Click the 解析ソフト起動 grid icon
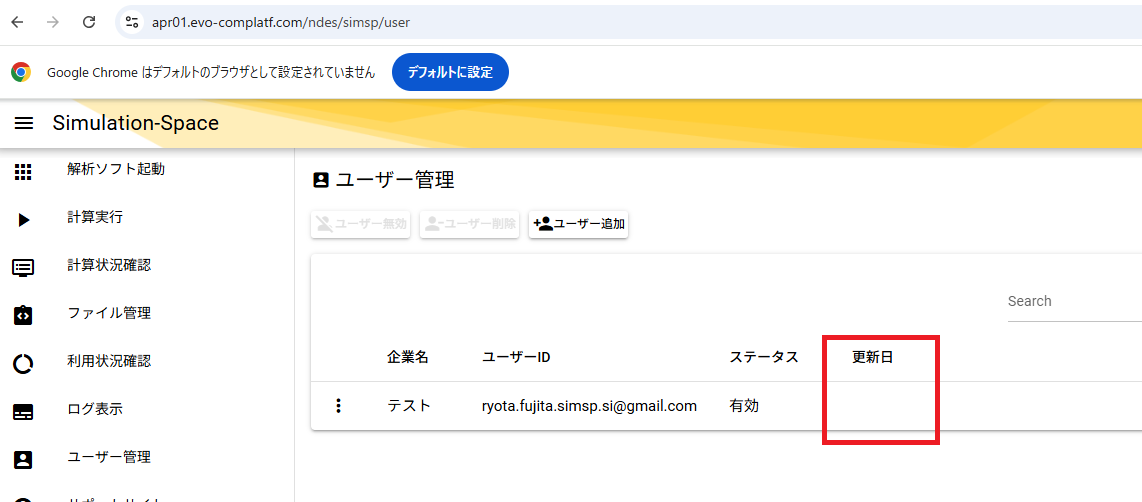The height and width of the screenshot is (502, 1142). [23, 172]
